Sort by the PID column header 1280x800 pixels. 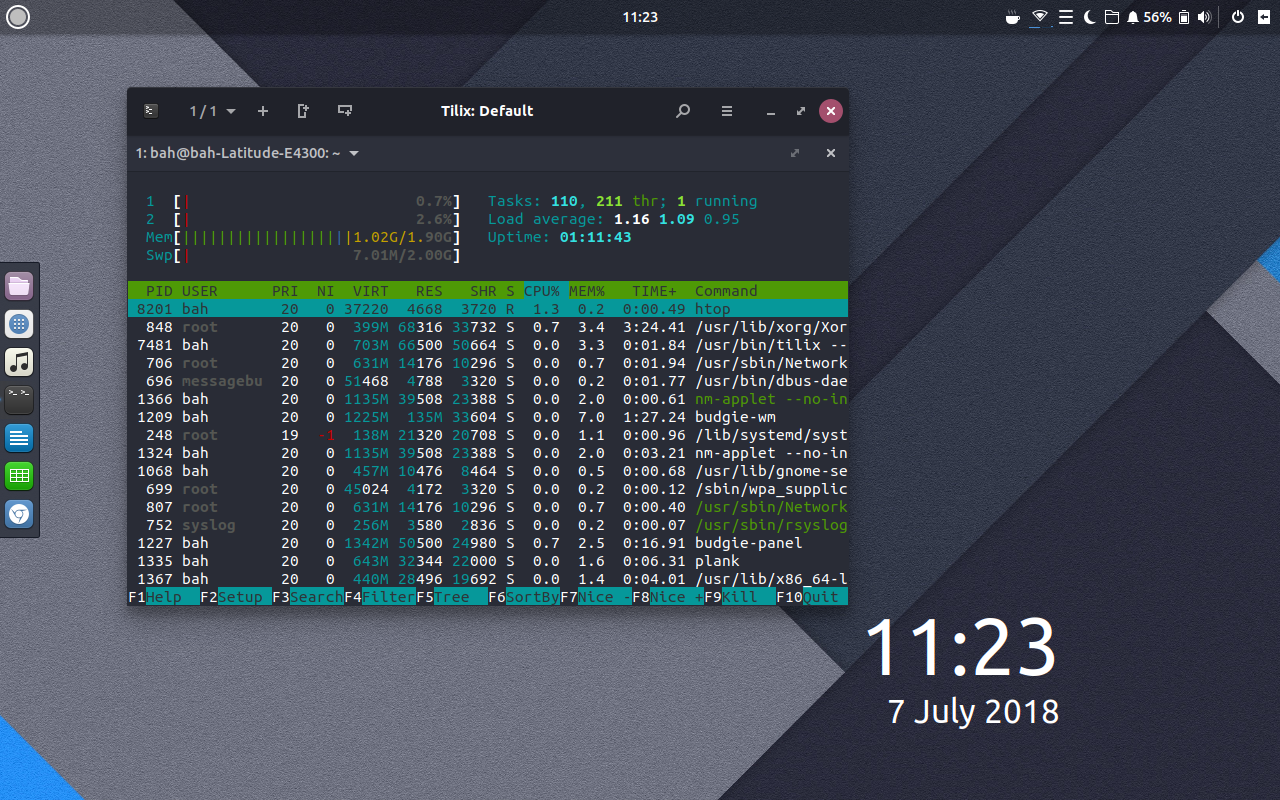tap(159, 291)
